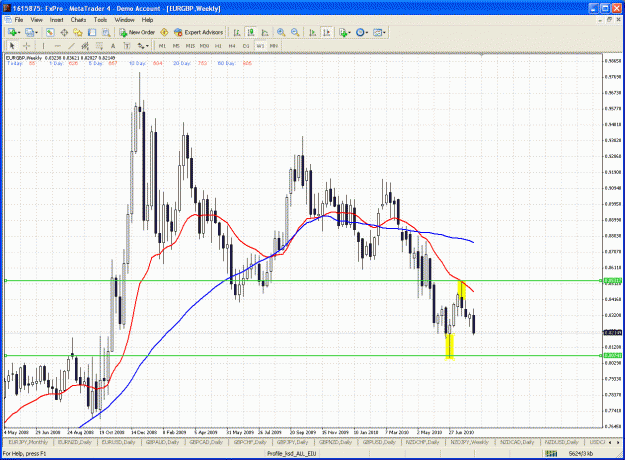The width and height of the screenshot is (625, 460).
Task: Open the Window menu
Action: 124,20
